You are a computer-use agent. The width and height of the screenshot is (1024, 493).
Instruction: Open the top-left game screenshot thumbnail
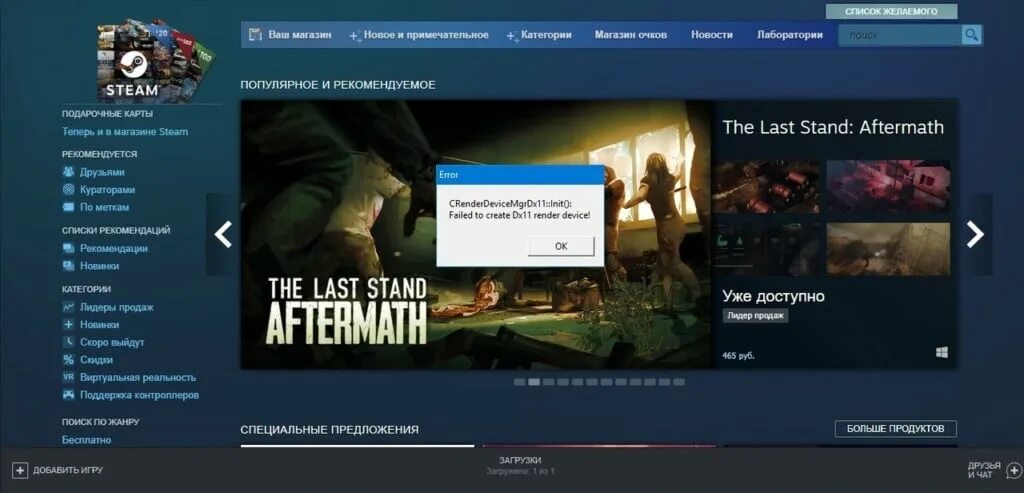click(766, 187)
